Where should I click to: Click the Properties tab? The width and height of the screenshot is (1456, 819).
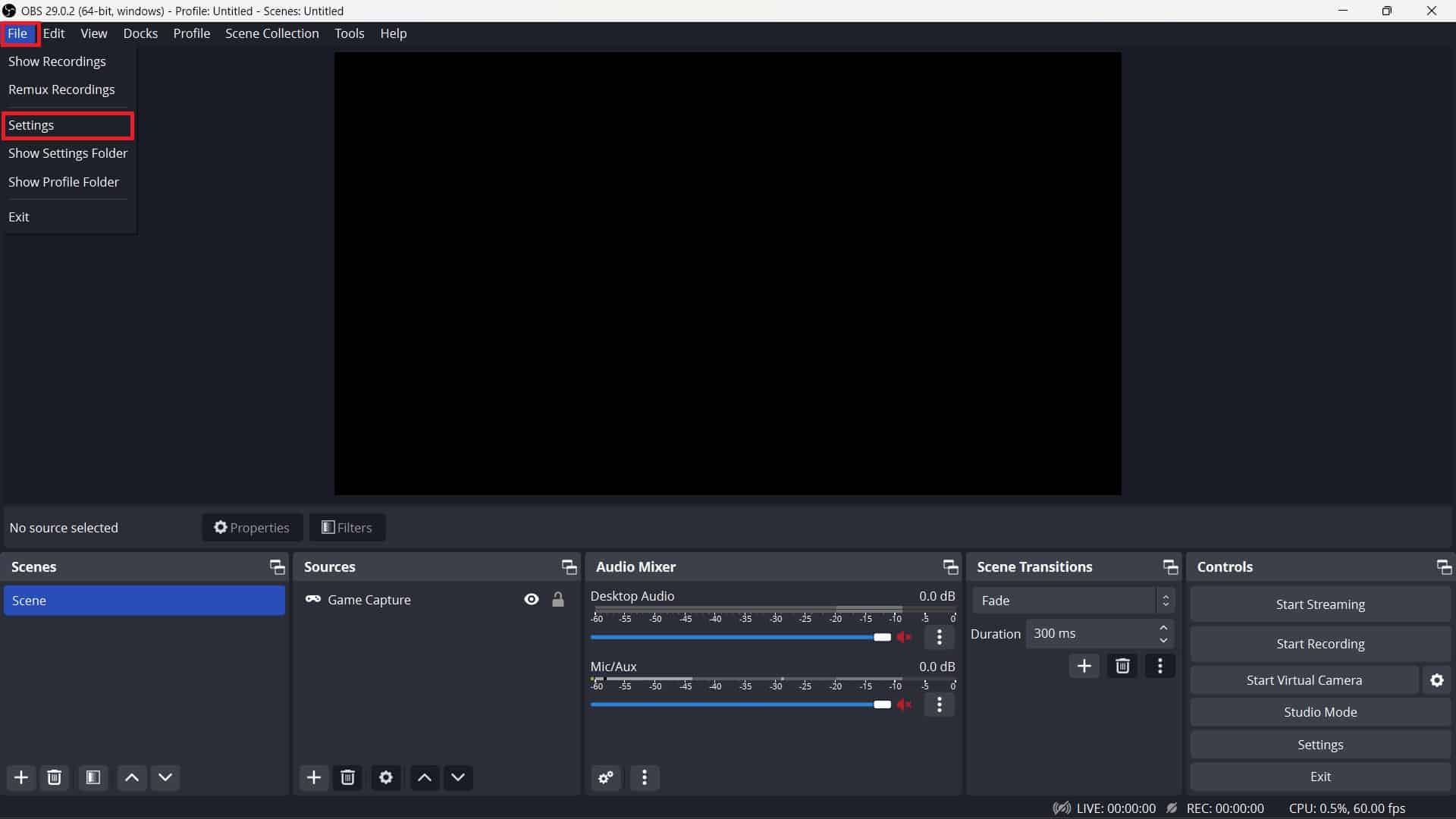(252, 527)
